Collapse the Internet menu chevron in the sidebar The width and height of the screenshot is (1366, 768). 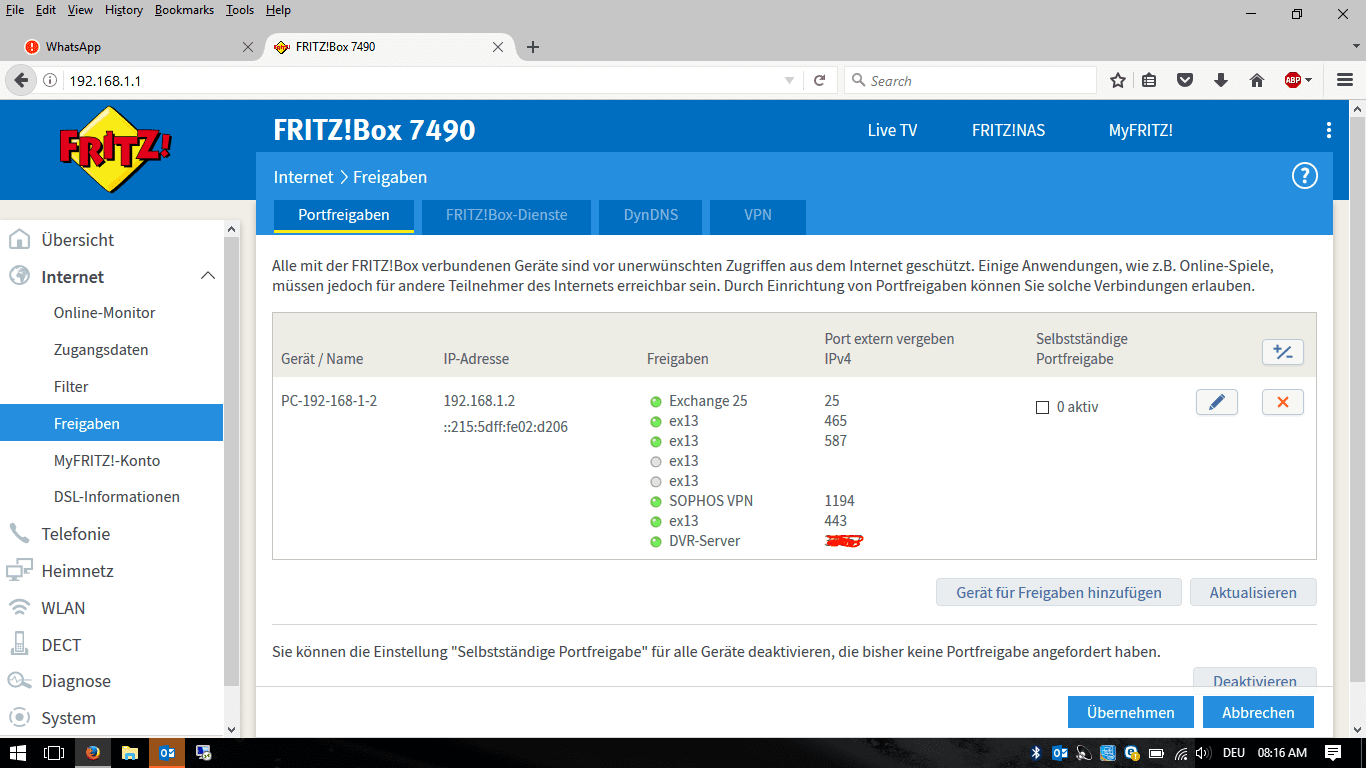coord(208,276)
